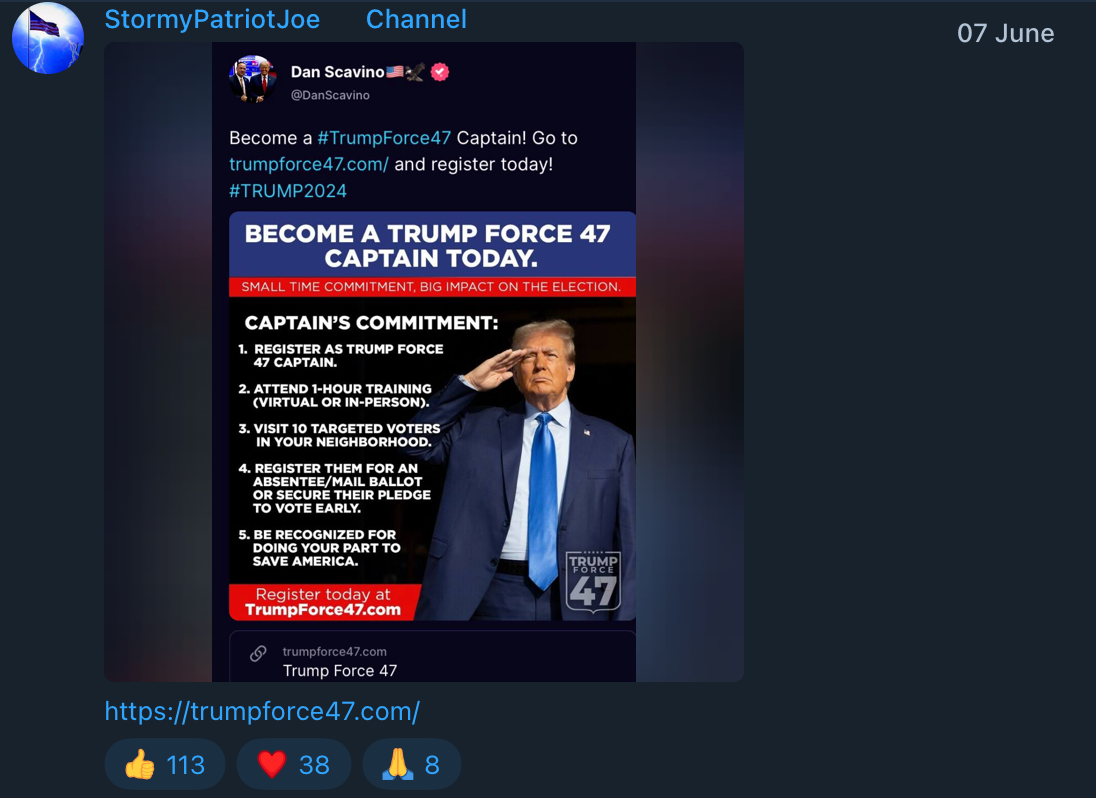
Task: Toggle the thumbs up reaction with 113
Action: pos(164,765)
